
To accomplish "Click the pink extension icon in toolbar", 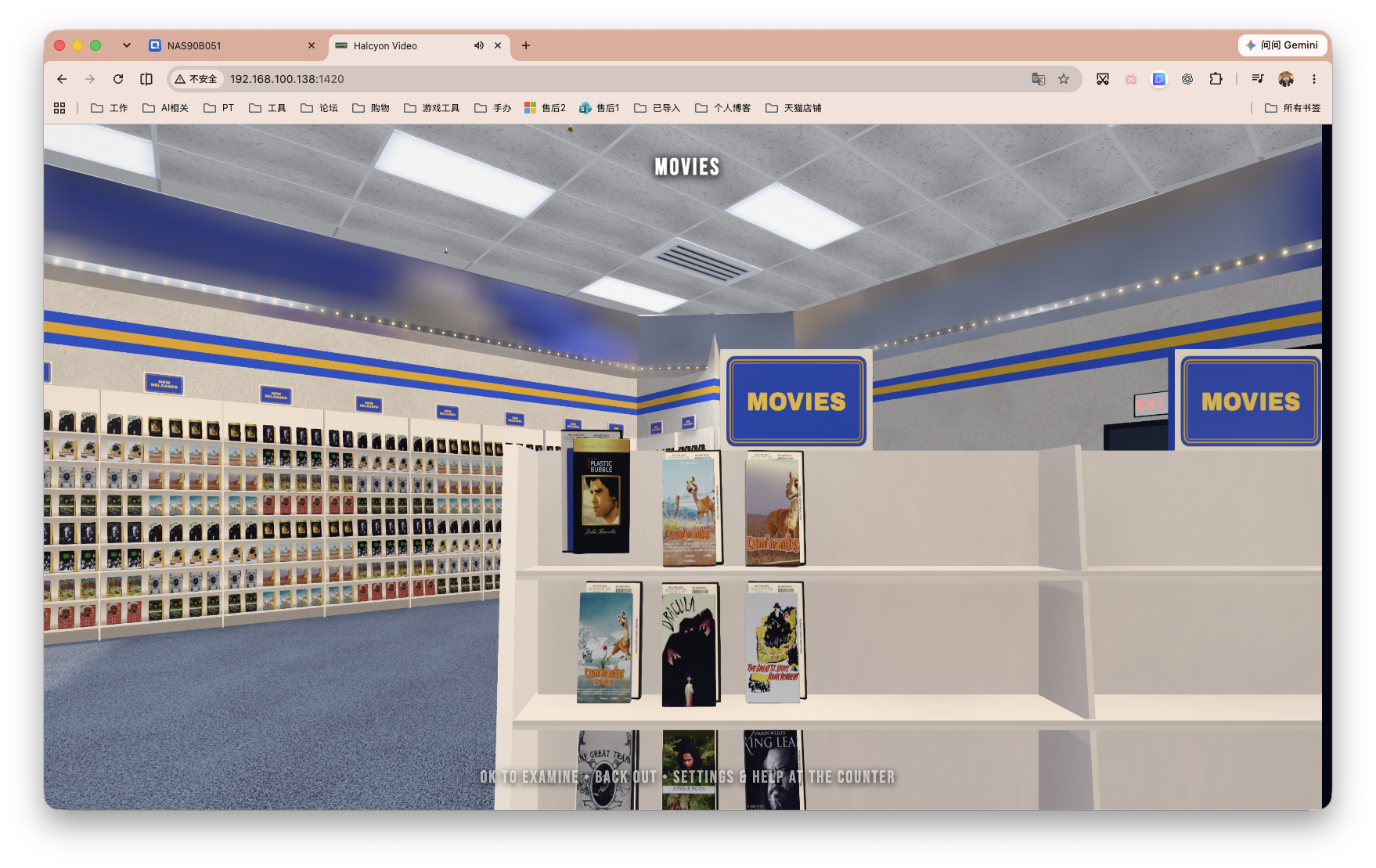I will click(1131, 79).
